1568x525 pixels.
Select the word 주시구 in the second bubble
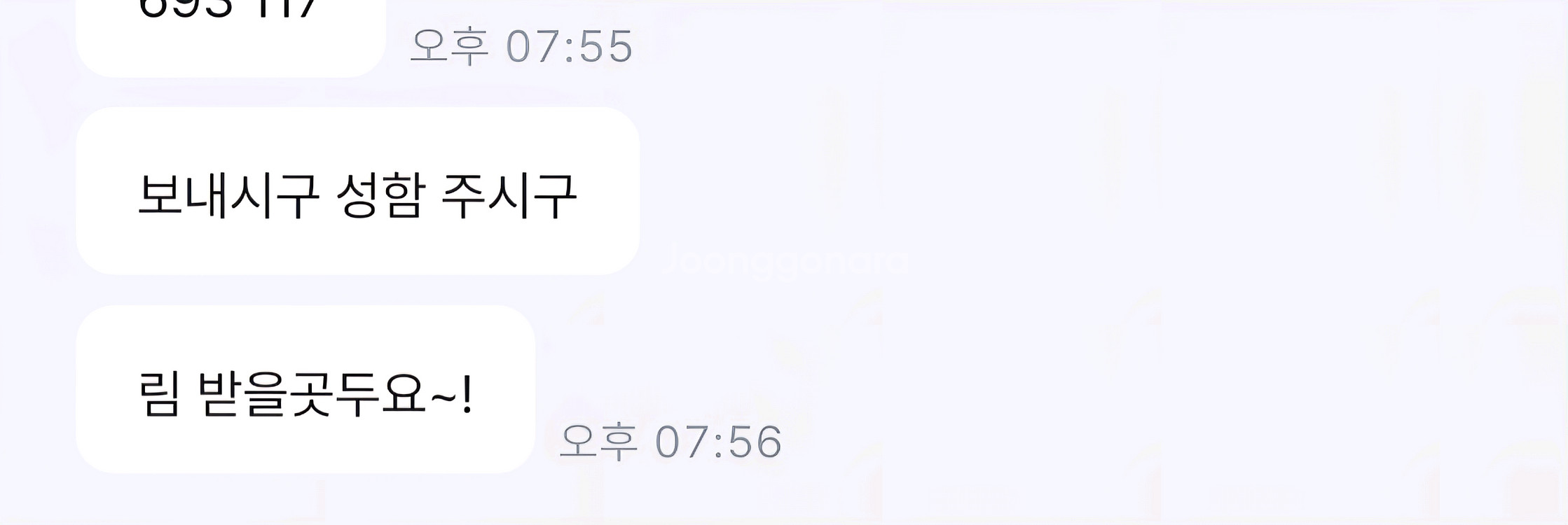point(509,195)
